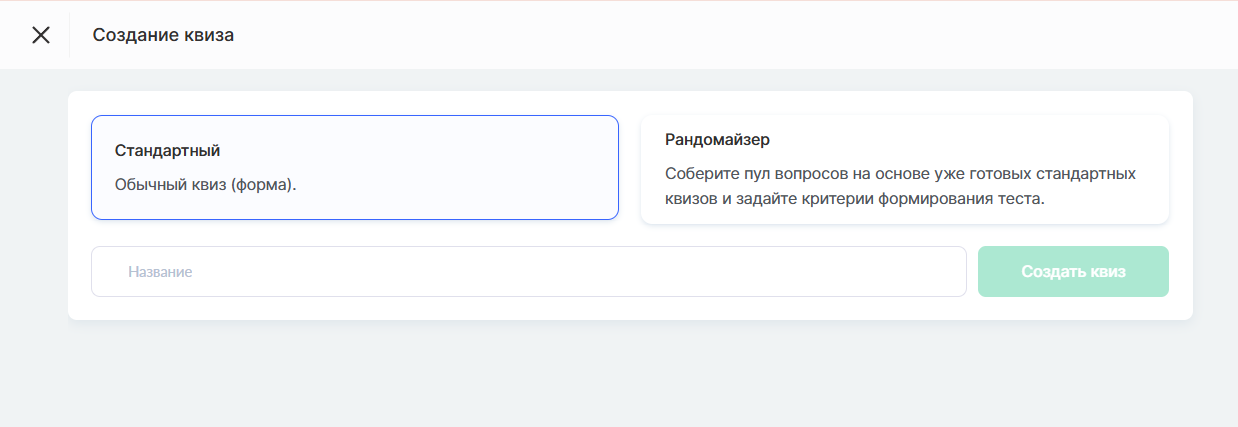The image size is (1238, 427).
Task: Click the Создание квиза page title
Action: (163, 35)
